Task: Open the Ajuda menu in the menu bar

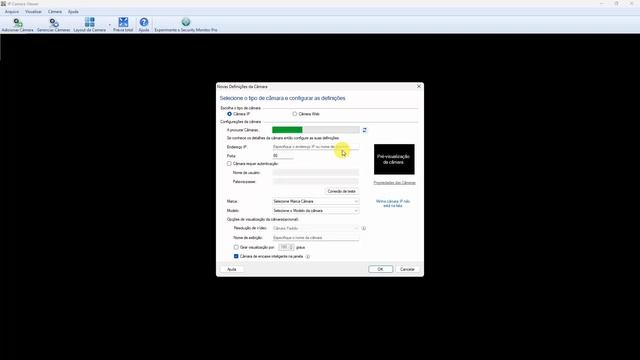Action: click(73, 12)
